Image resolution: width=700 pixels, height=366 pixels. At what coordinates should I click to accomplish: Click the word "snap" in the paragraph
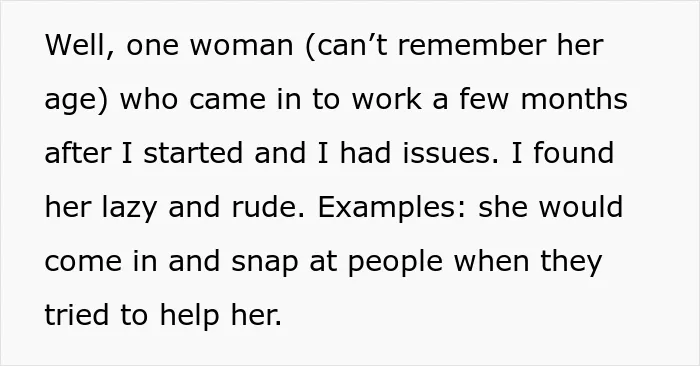point(265,262)
